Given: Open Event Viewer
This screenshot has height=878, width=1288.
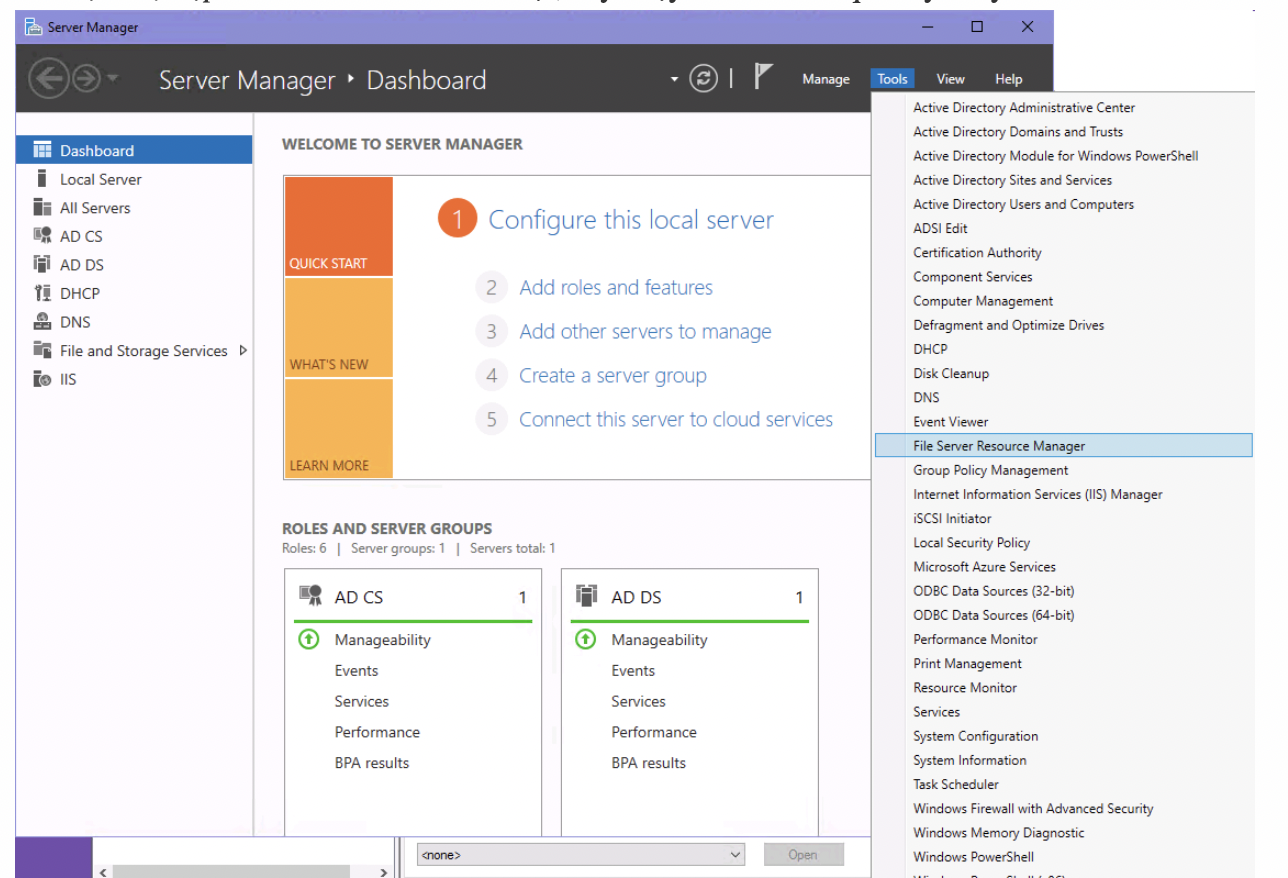Looking at the screenshot, I should (x=1064, y=422).
